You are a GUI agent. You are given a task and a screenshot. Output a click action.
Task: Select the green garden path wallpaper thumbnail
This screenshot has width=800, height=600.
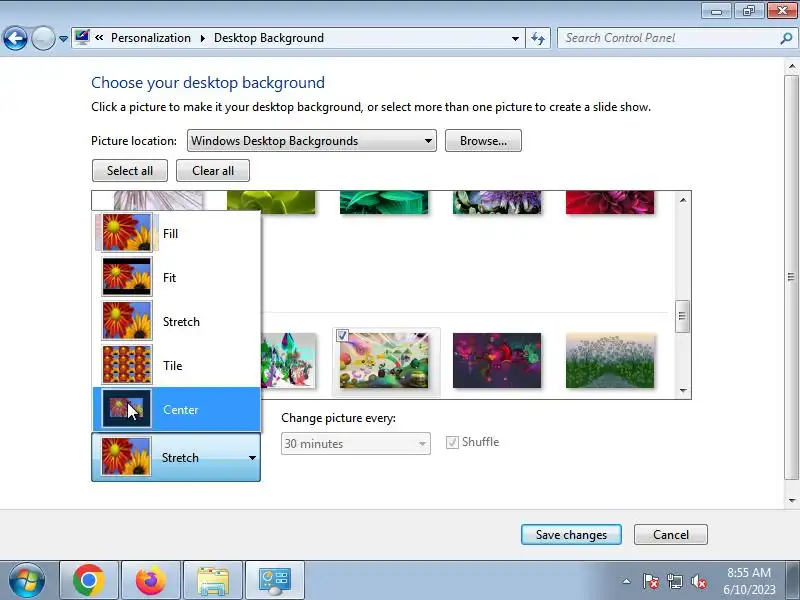[x=610, y=360]
